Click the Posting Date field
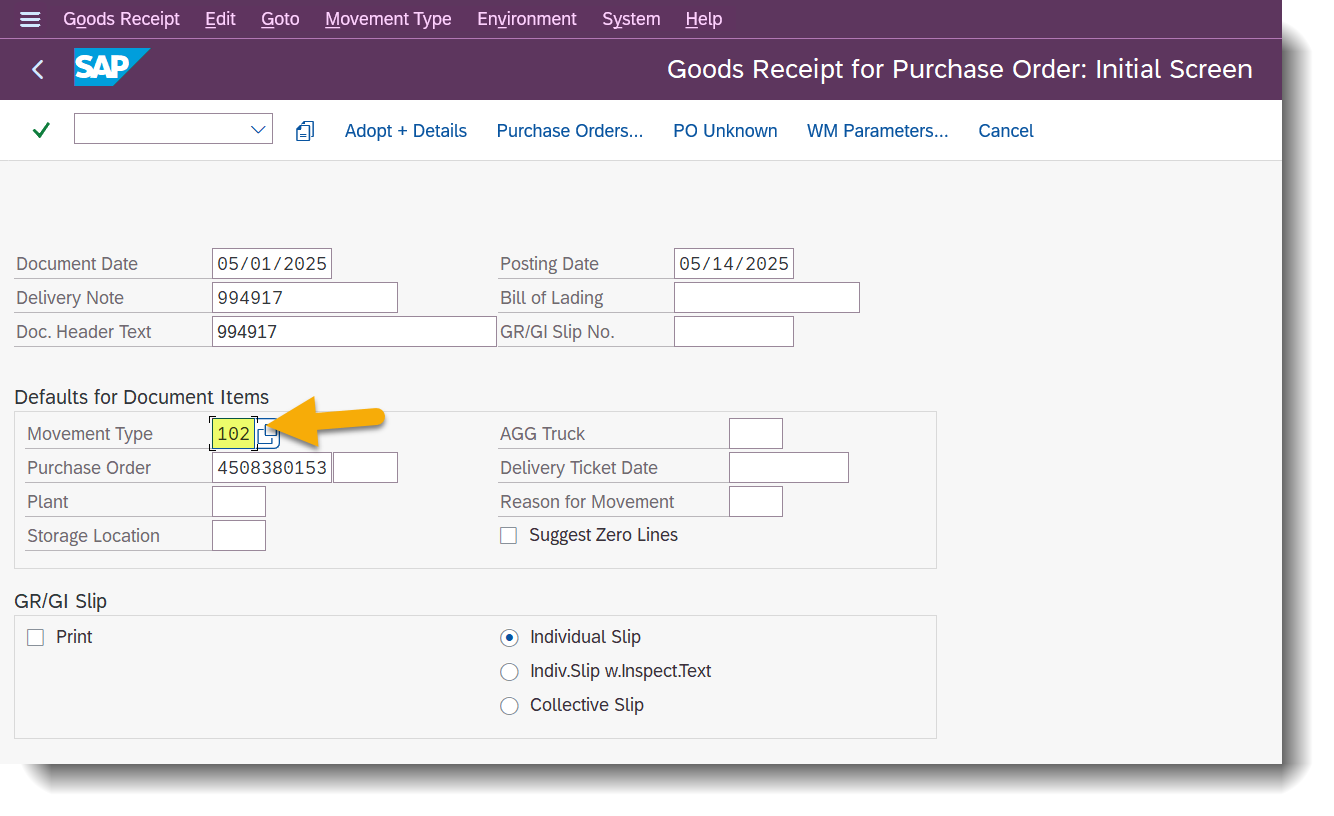Image resolution: width=1334 pixels, height=816 pixels. click(x=734, y=263)
